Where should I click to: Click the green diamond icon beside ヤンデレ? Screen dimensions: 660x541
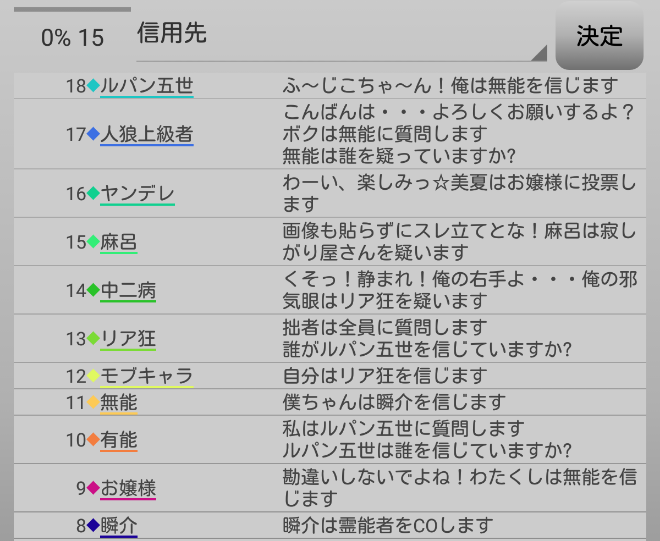click(x=93, y=193)
